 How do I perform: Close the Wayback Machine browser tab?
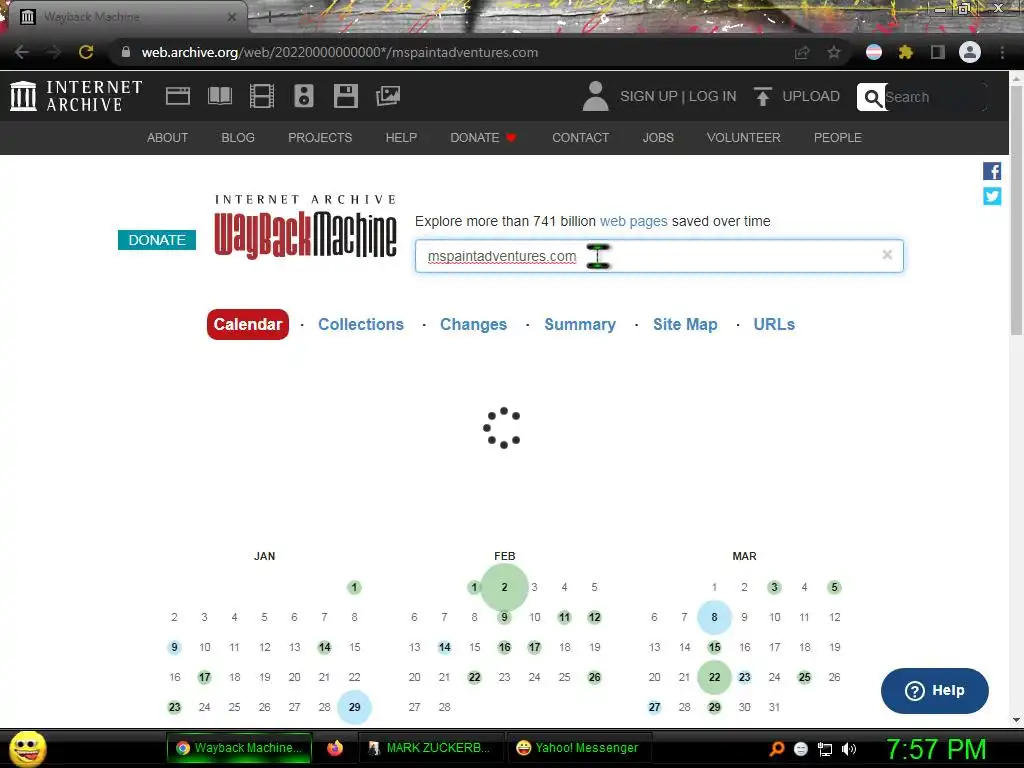pyautogui.click(x=232, y=17)
